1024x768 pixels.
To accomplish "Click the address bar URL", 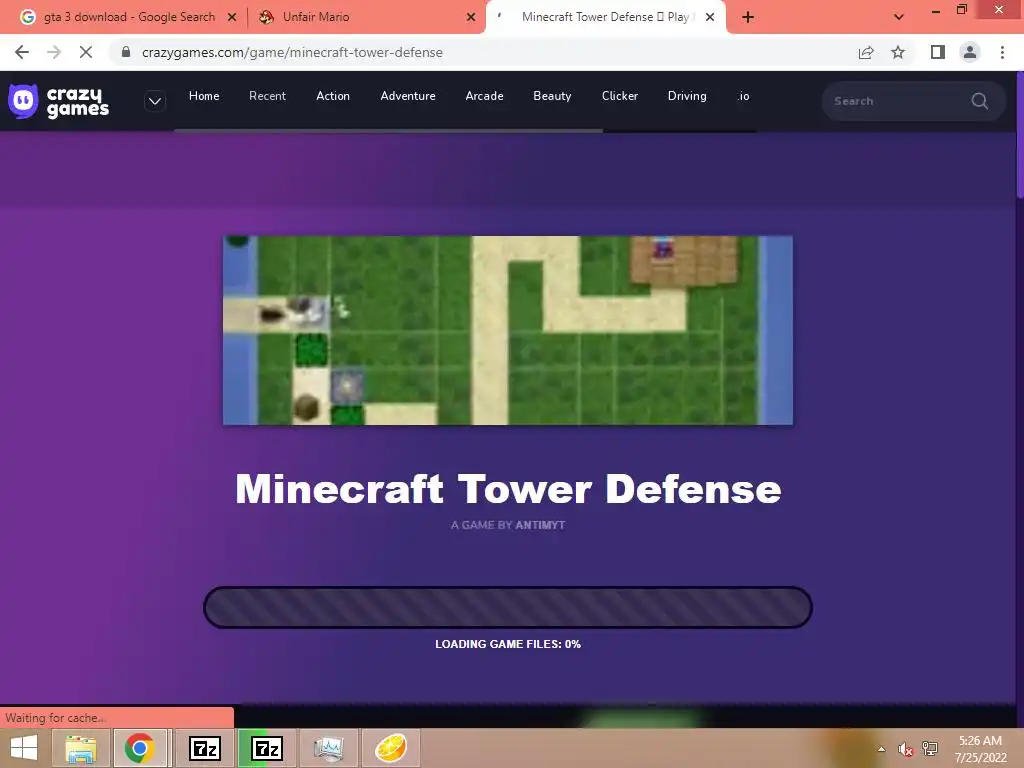I will (293, 52).
